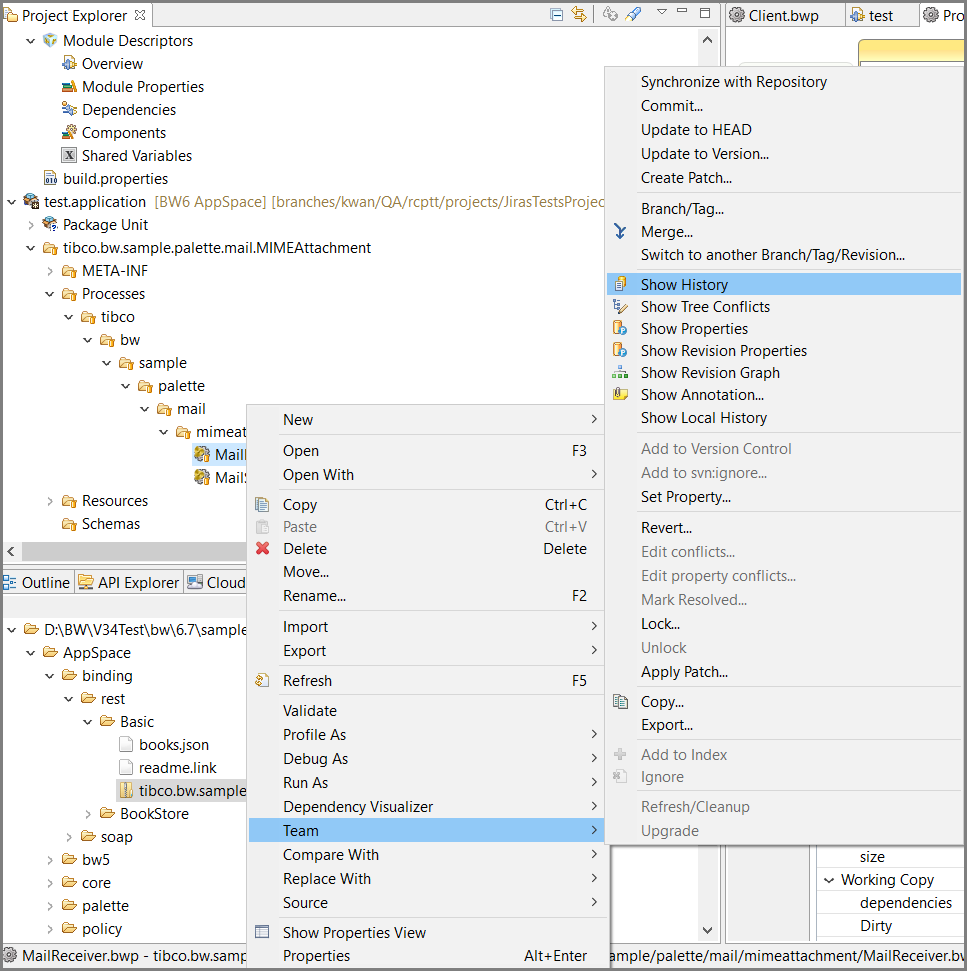The image size is (967, 971).
Task: Collapse the tibco folder node
Action: coord(69,317)
